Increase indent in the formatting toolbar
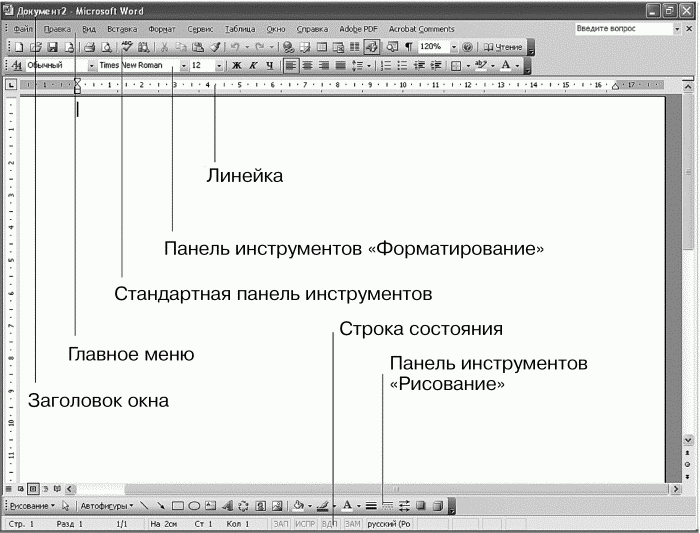The width and height of the screenshot is (700, 533). (x=436, y=66)
